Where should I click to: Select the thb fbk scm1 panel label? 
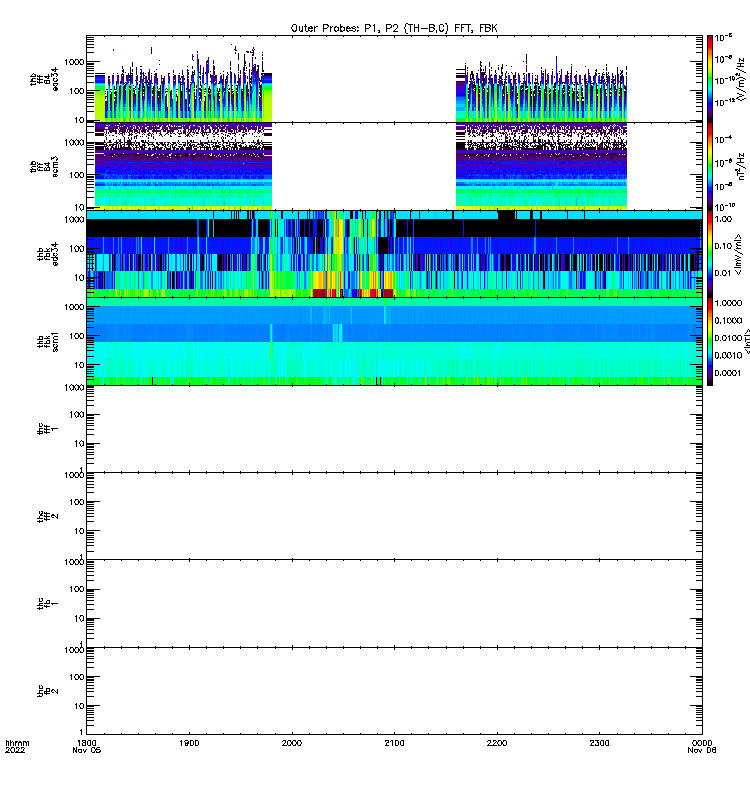(x=48, y=341)
